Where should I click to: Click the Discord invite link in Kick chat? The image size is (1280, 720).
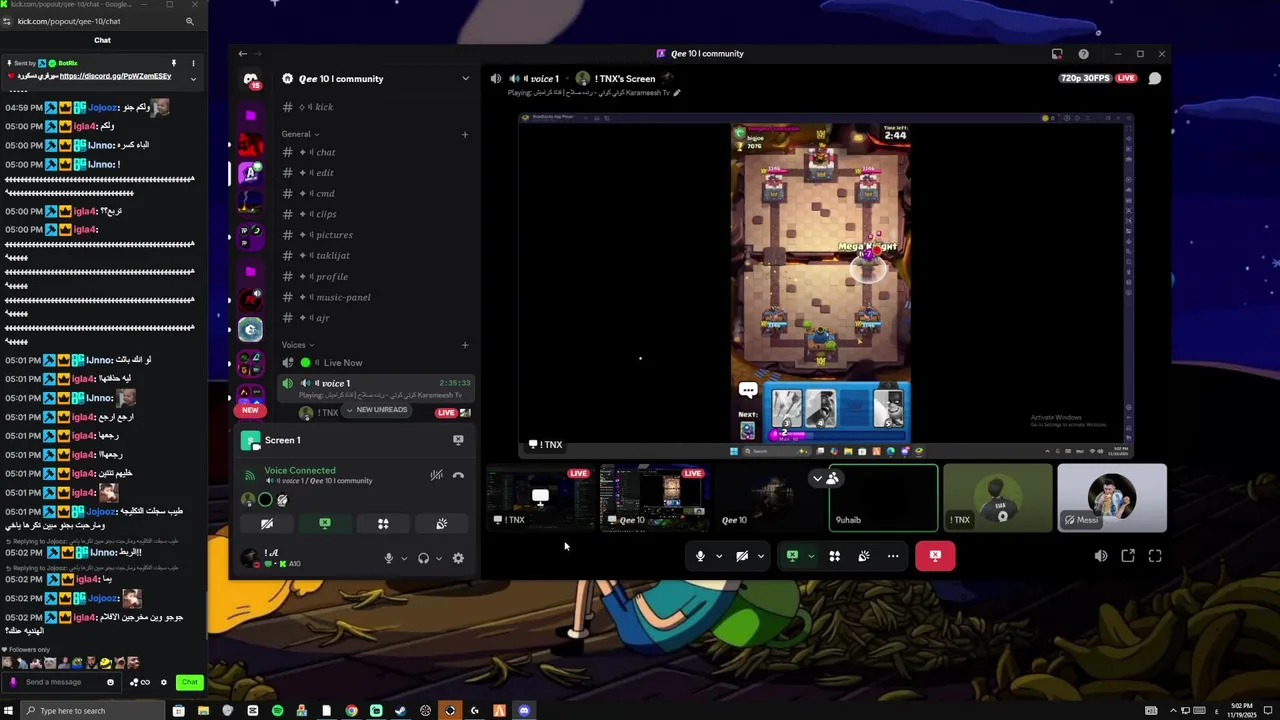tap(115, 76)
